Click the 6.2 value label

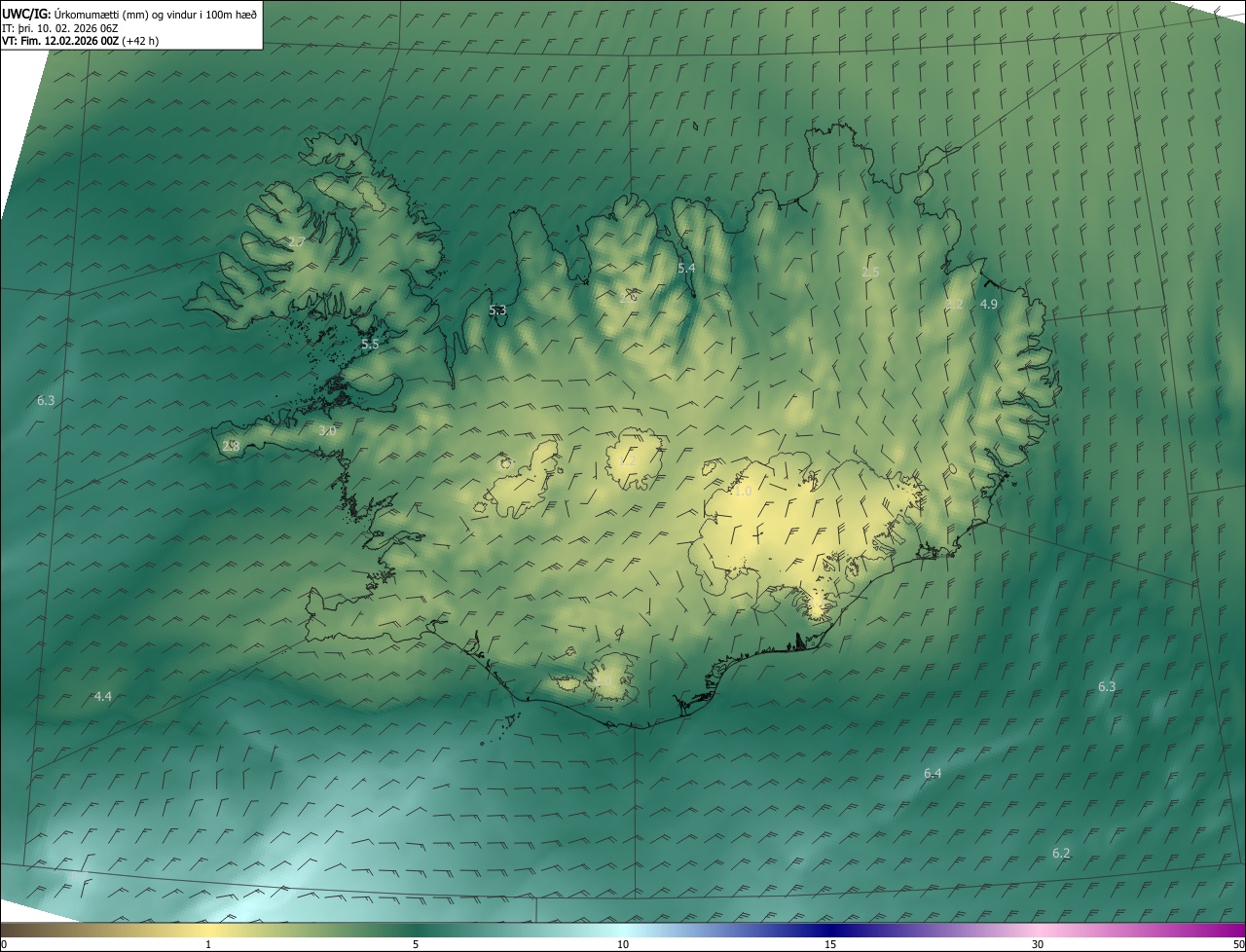pos(1061,853)
